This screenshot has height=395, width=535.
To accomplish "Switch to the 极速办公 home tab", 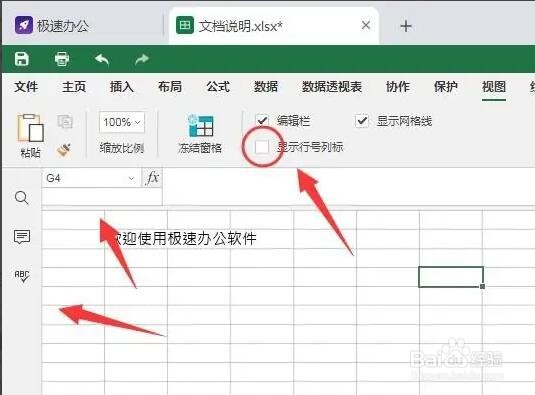I will click(82, 26).
